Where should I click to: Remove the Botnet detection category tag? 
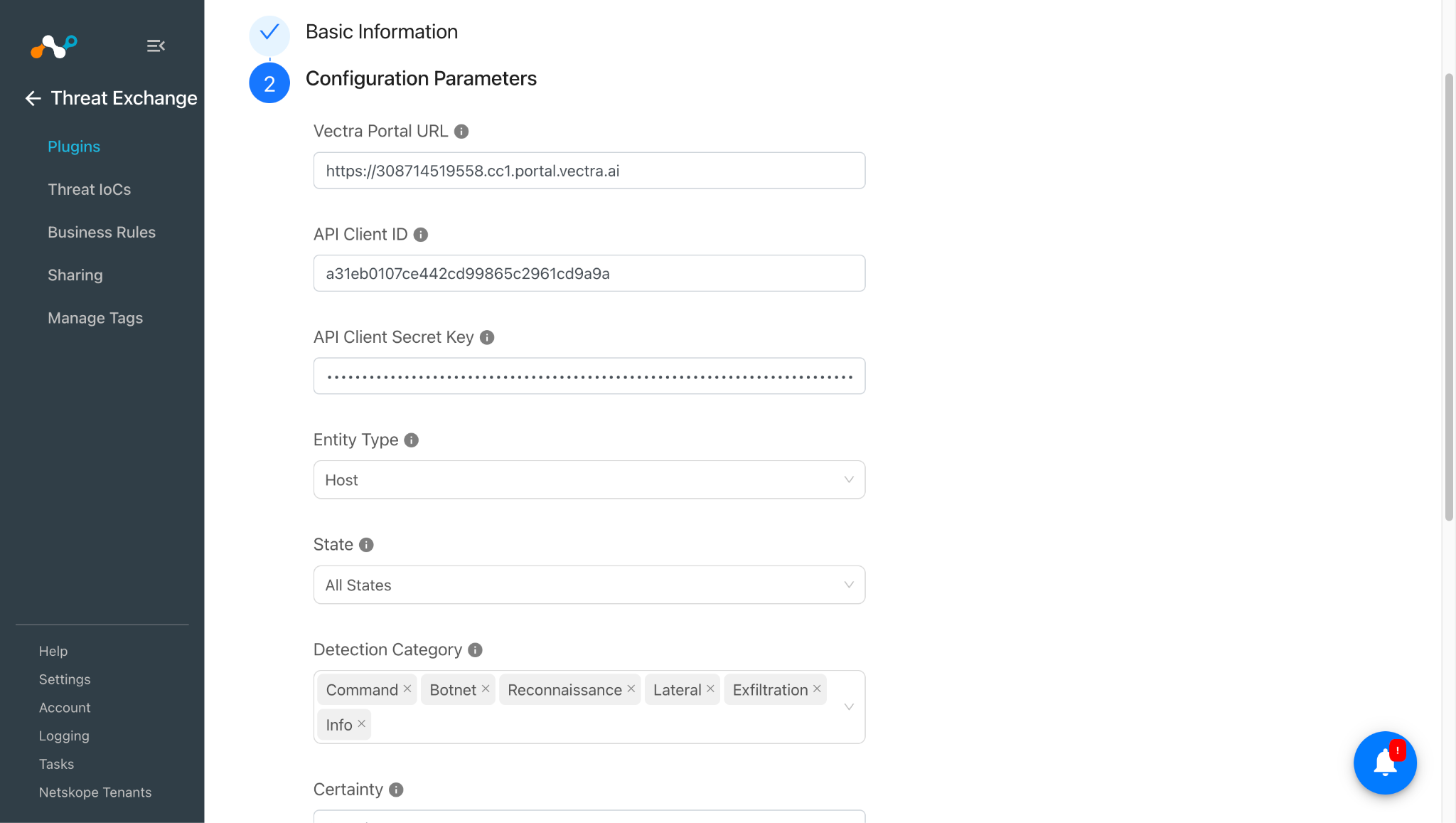(486, 689)
